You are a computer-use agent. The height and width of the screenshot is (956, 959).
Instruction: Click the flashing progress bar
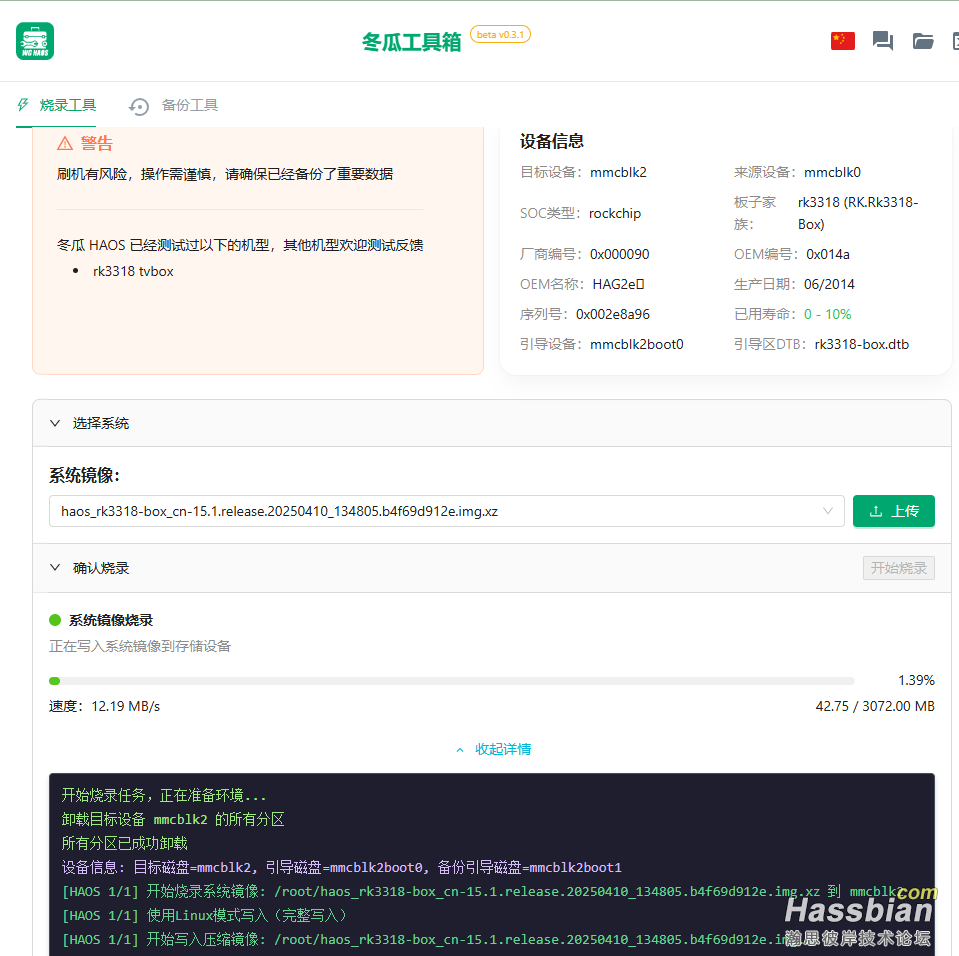click(x=451, y=681)
